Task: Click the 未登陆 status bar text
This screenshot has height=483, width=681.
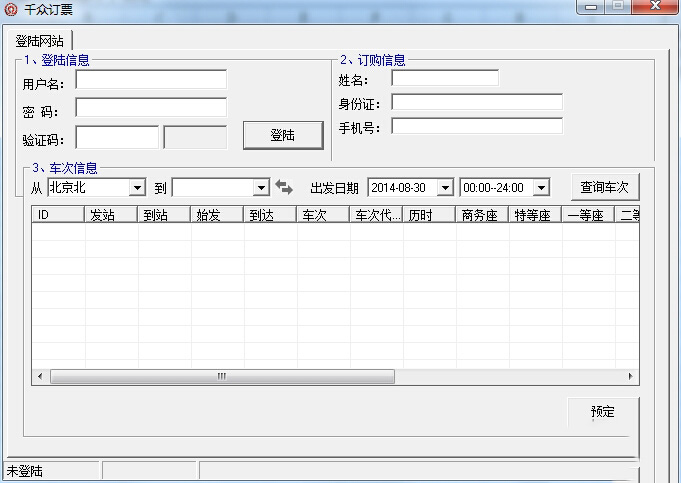Action: (25, 471)
